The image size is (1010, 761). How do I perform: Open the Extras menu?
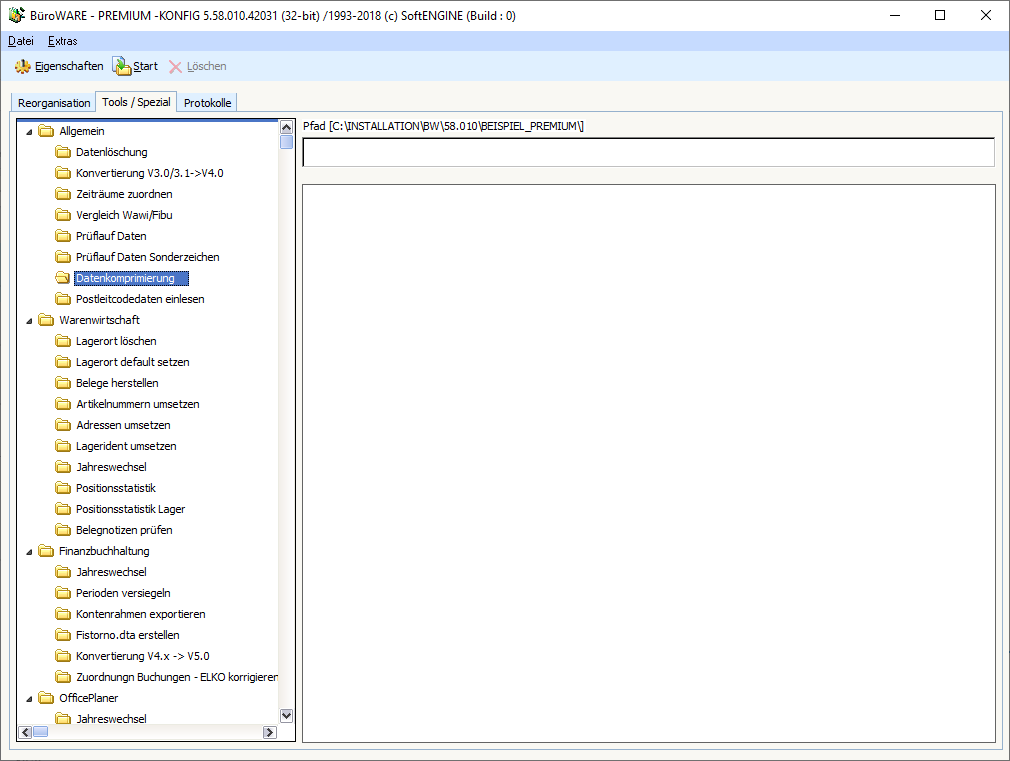62,41
